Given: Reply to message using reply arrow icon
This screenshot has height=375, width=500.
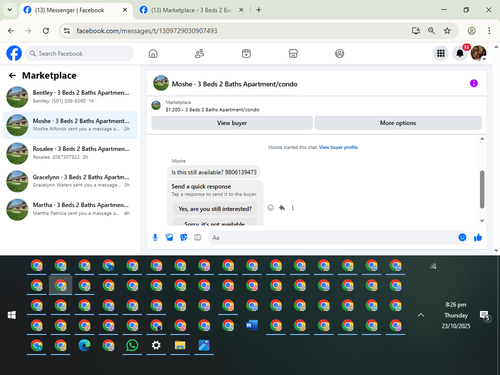Looking at the screenshot, I should [x=282, y=208].
